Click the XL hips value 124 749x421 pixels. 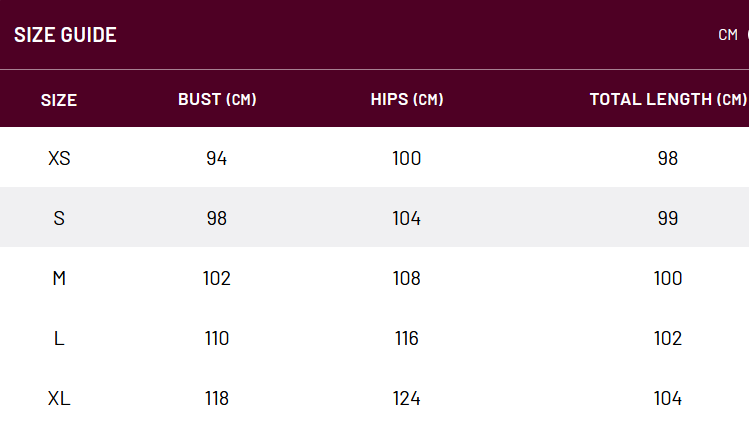point(407,398)
